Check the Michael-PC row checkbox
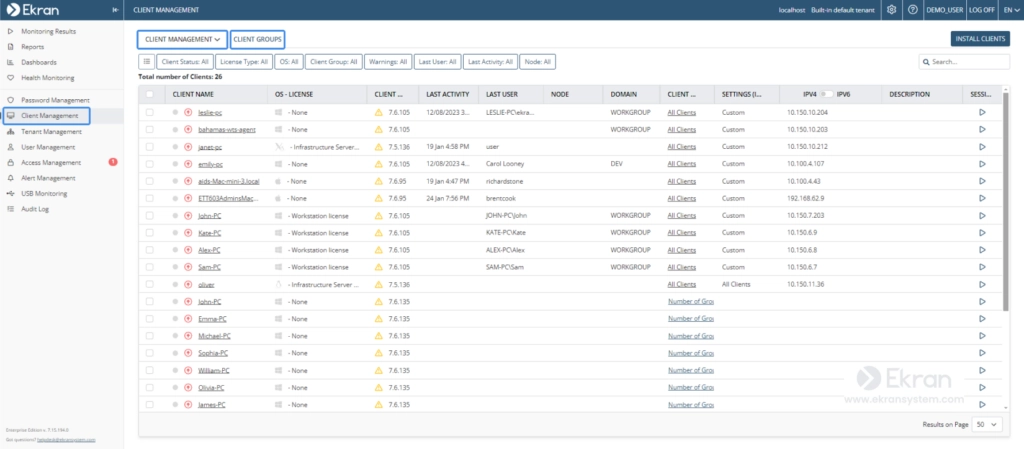The height and width of the screenshot is (449, 1024). (150, 336)
